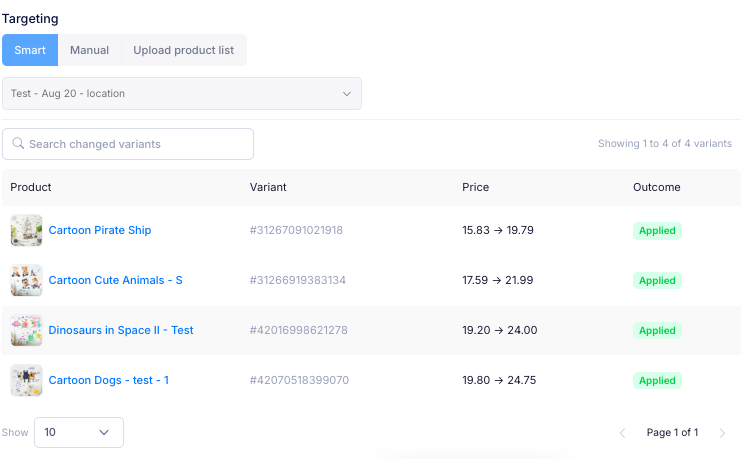747x459 pixels.
Task: Click Applied badge for Cartoon Cute Animals
Action: [x=657, y=281]
